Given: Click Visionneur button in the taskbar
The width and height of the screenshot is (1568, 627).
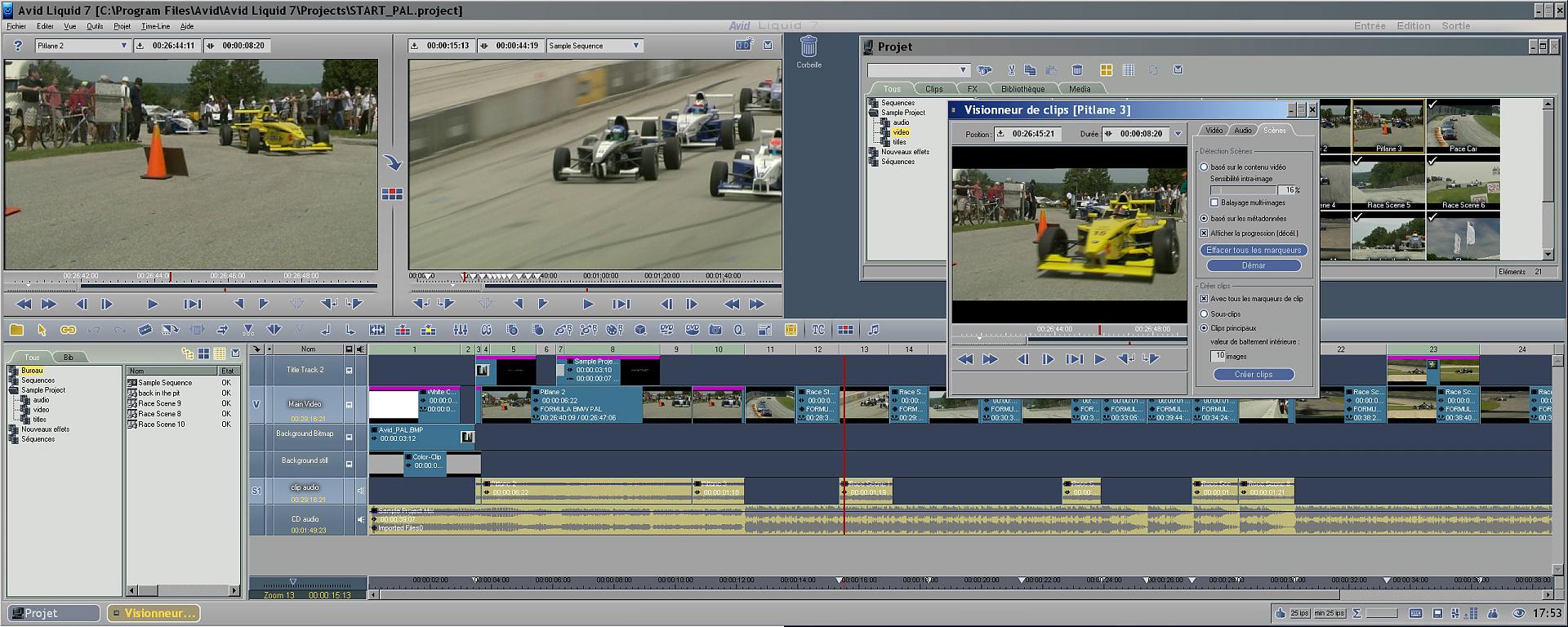Looking at the screenshot, I should [x=154, y=613].
